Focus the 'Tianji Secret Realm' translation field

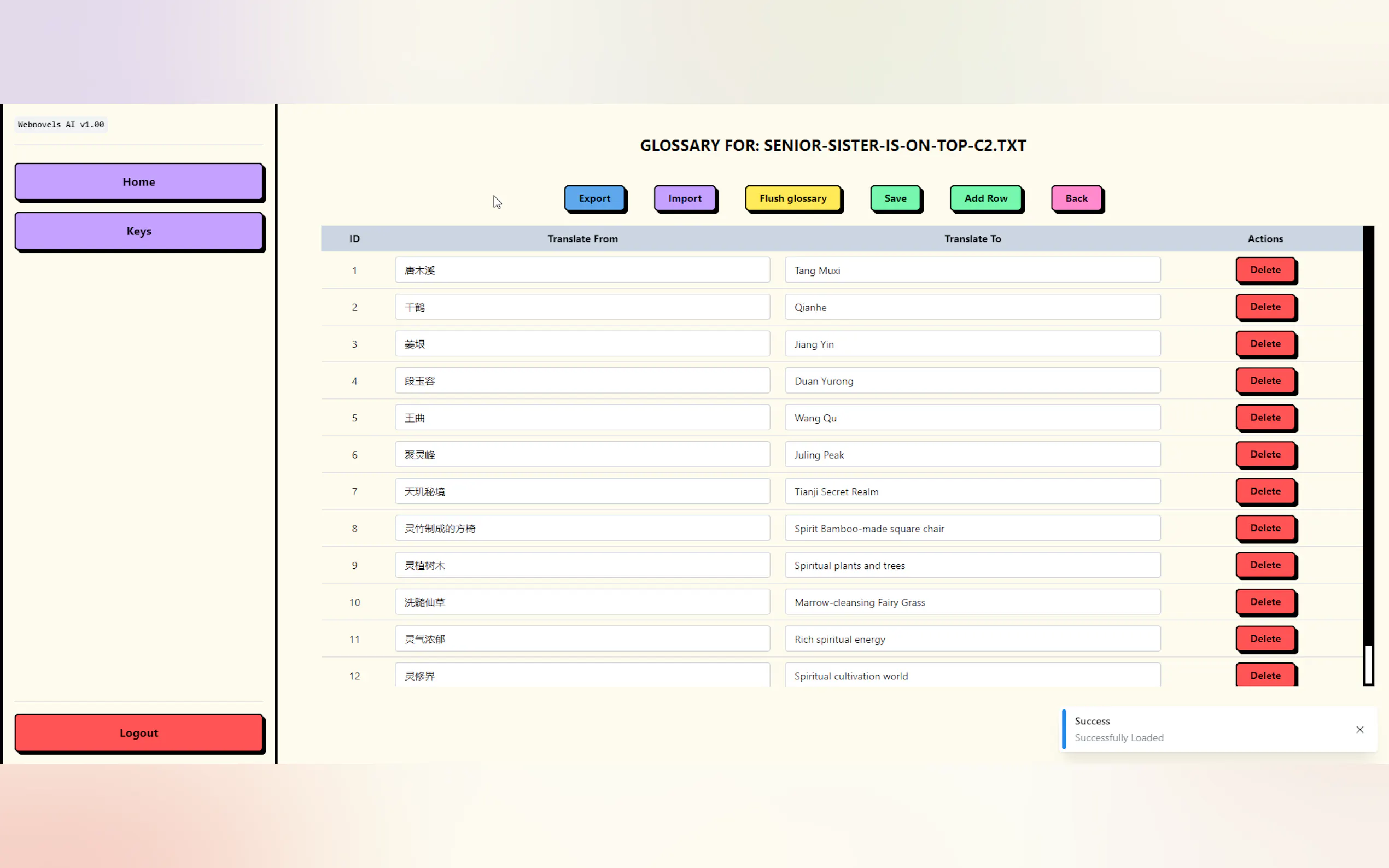(972, 491)
